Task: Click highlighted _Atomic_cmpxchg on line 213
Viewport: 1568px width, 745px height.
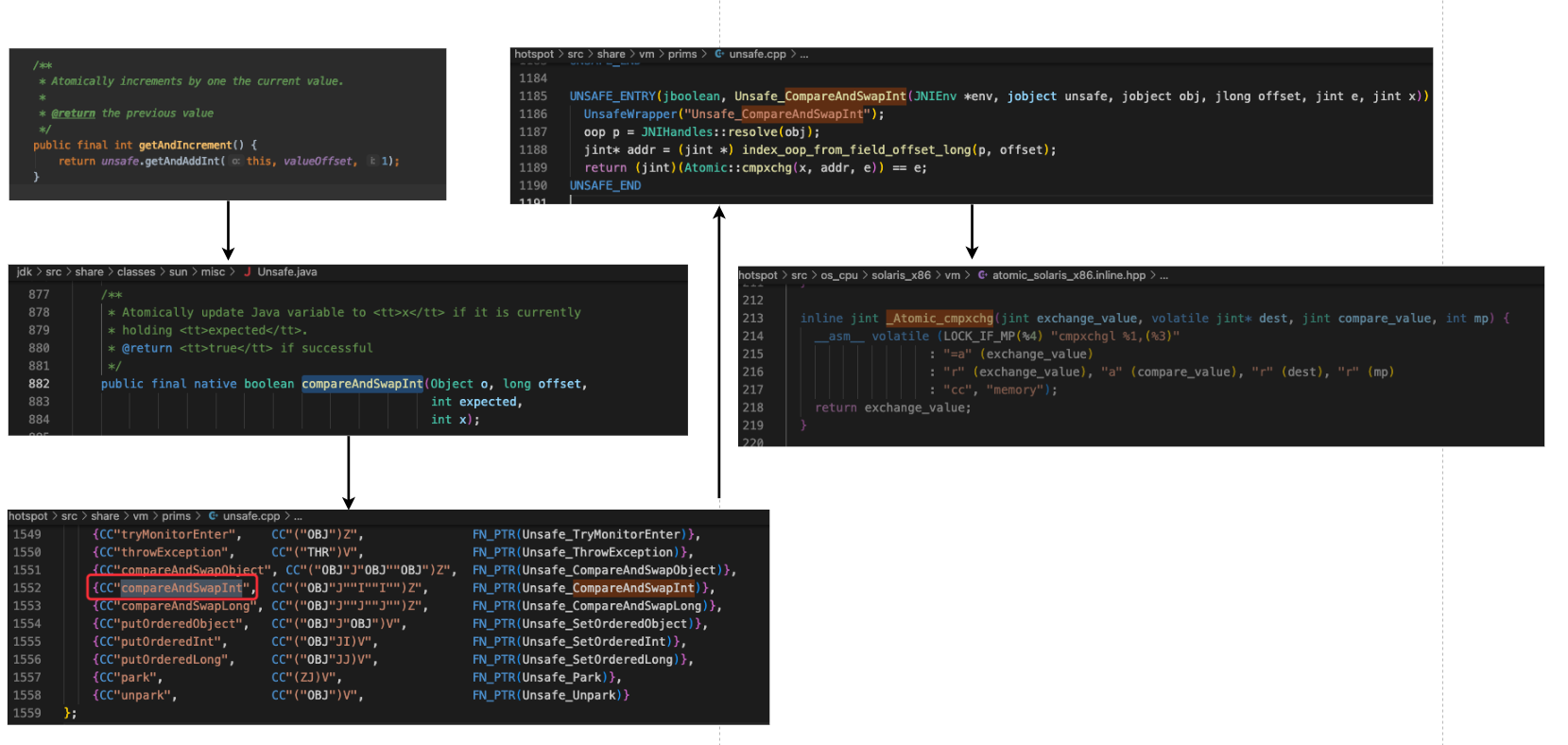Action: pos(940,319)
